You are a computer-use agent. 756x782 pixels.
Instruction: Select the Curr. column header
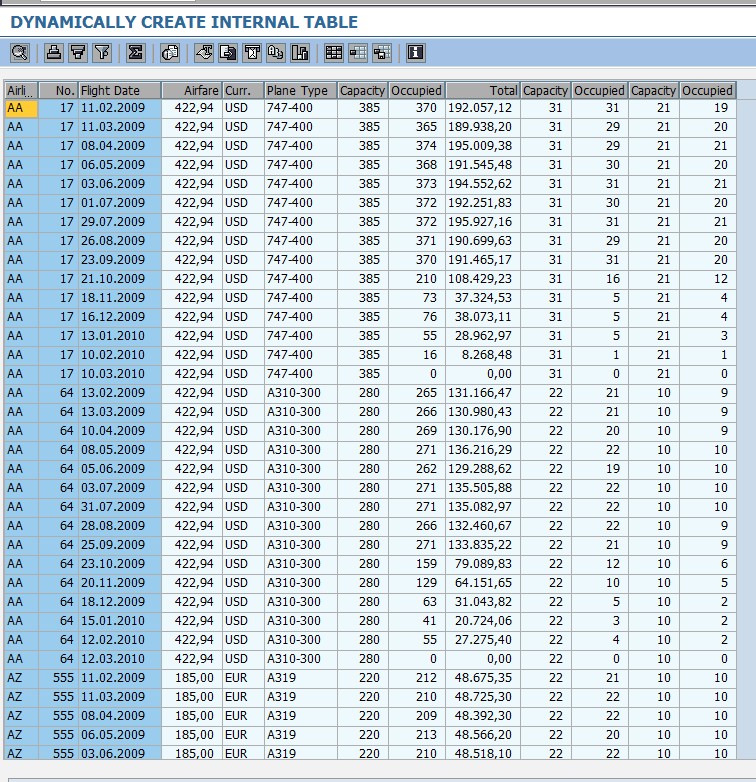(243, 91)
